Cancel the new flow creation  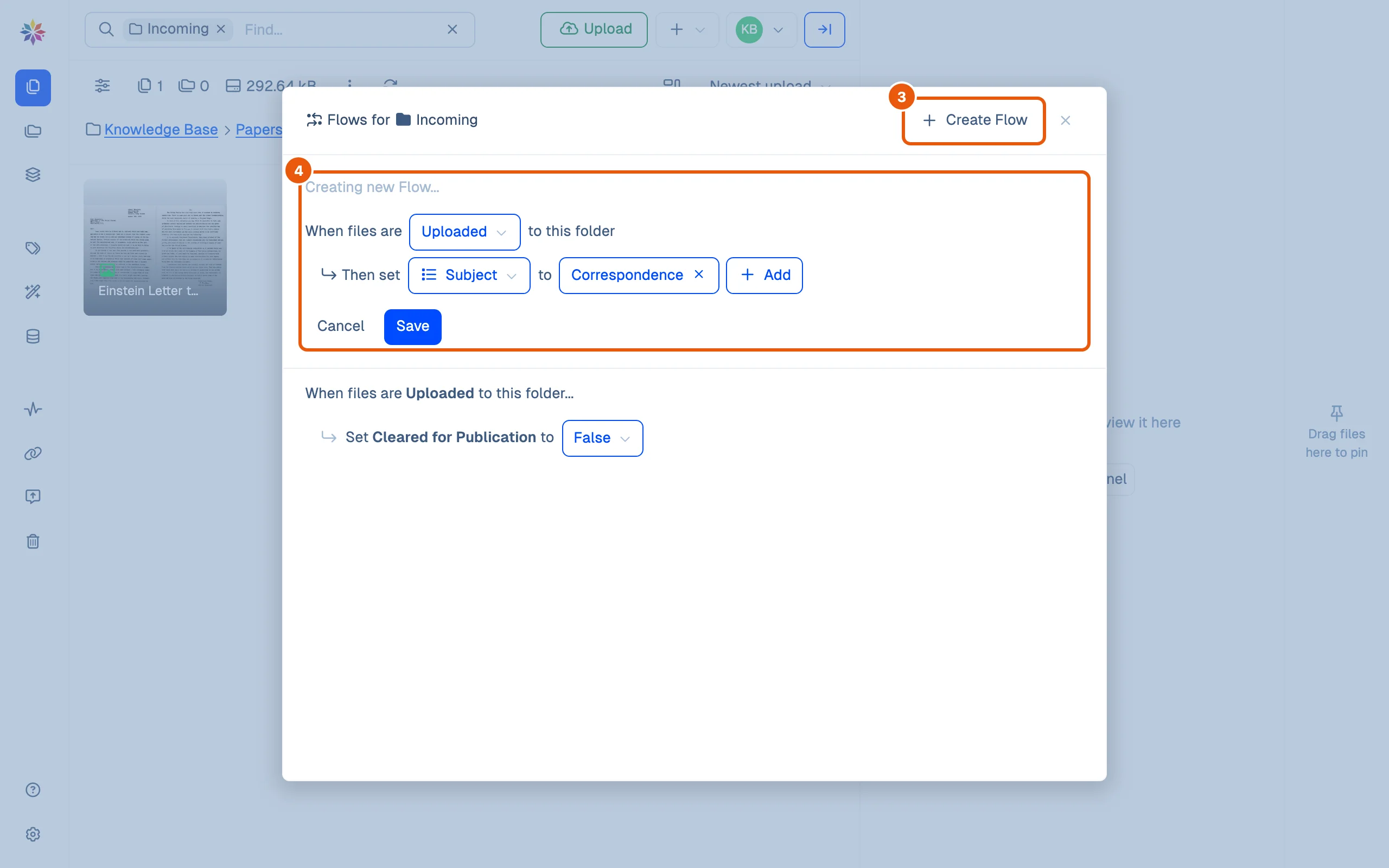[x=341, y=327]
